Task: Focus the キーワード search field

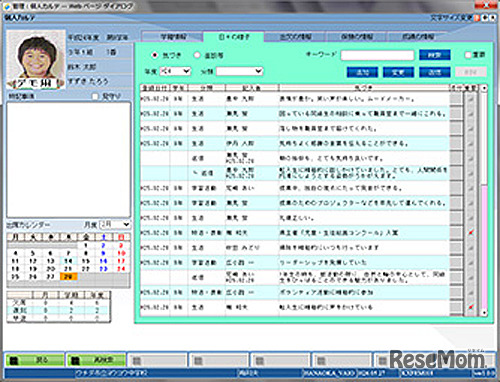Action: tap(377, 55)
